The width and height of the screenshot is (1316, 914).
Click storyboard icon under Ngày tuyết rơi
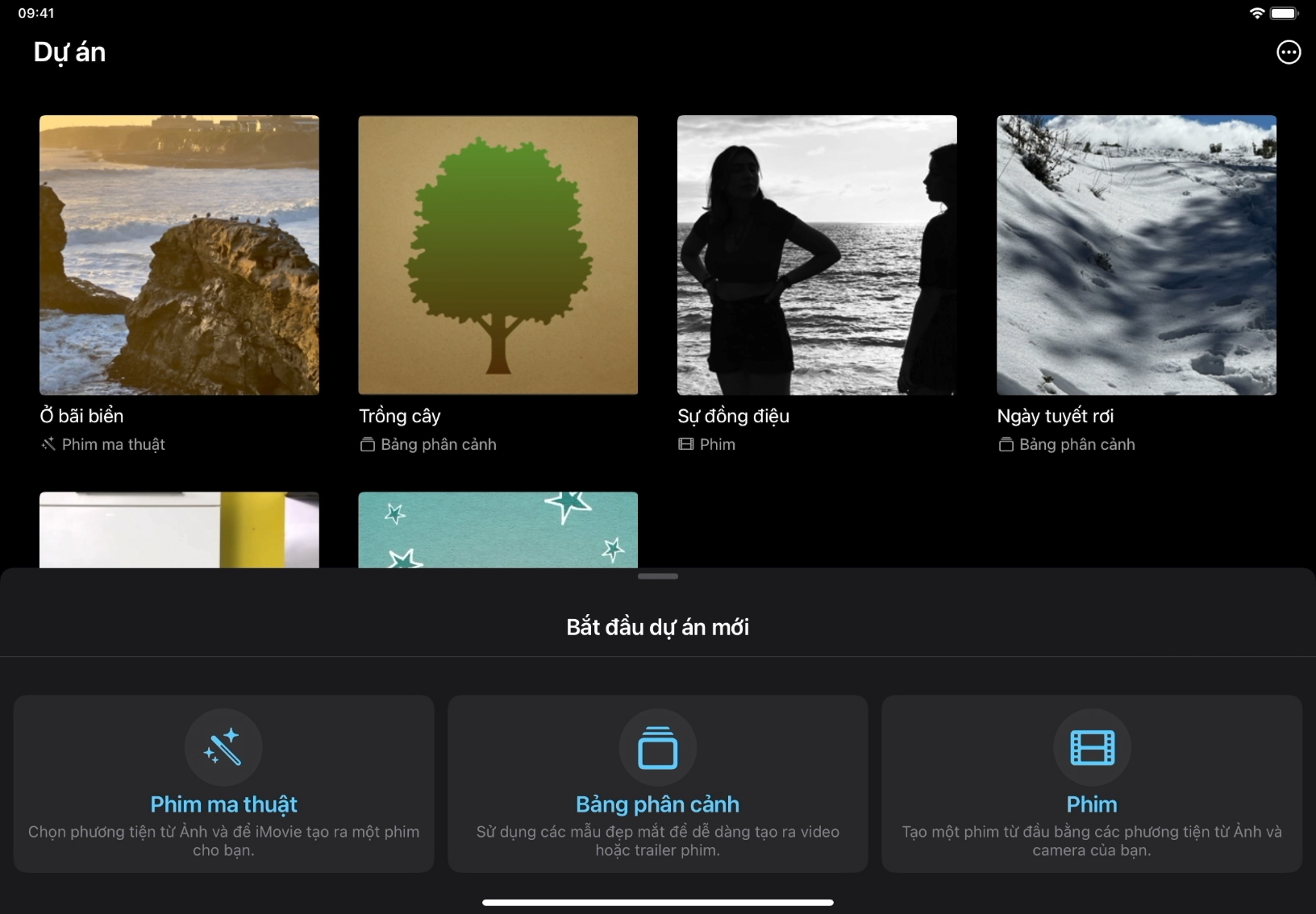click(1006, 444)
